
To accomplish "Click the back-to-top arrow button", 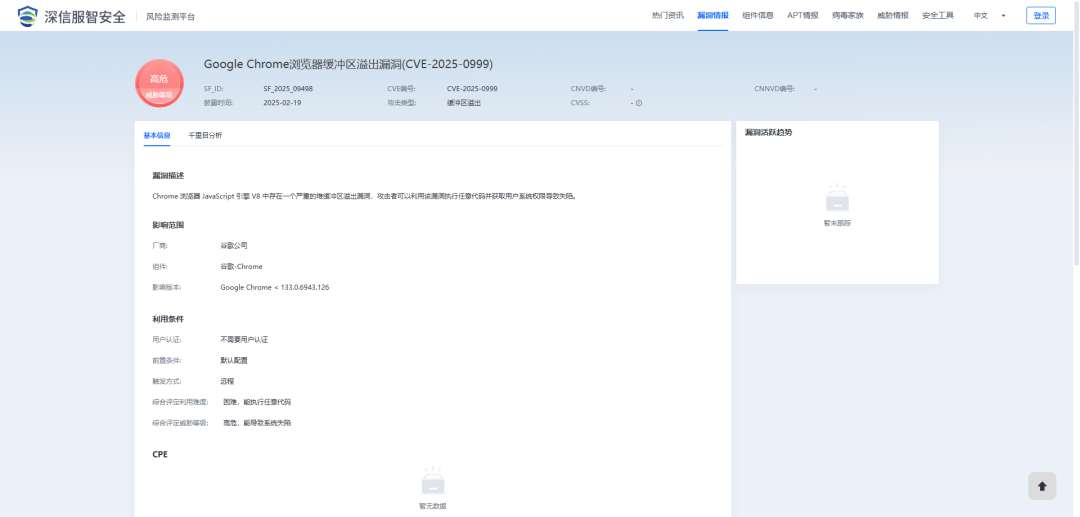I will coord(1041,486).
